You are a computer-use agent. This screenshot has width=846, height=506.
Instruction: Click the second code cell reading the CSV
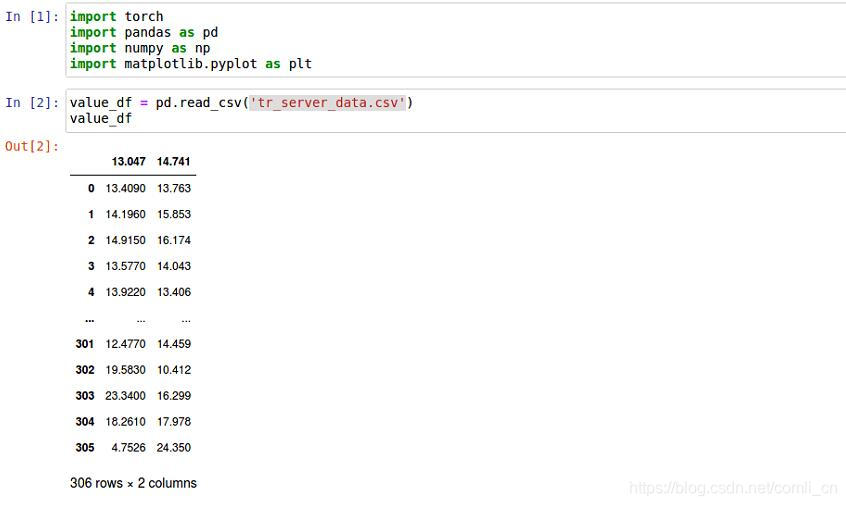456,111
